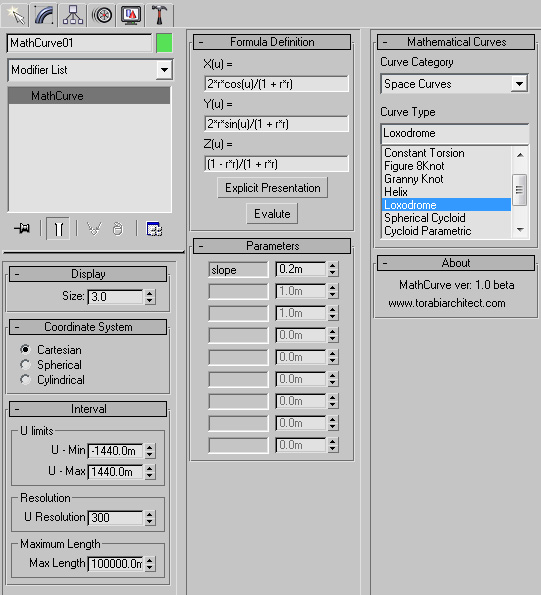
Task: Click the green object color swatch
Action: pyautogui.click(x=164, y=43)
